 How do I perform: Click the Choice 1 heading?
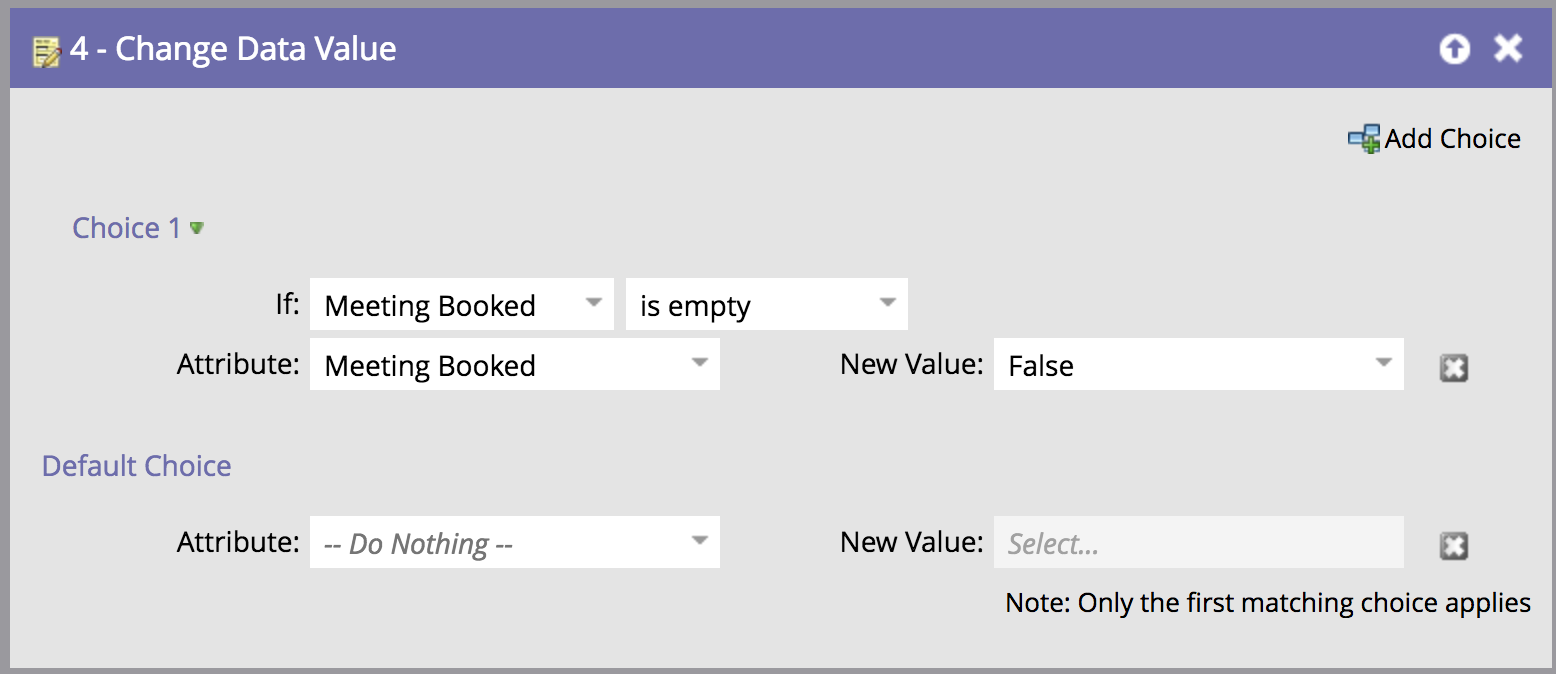126,228
